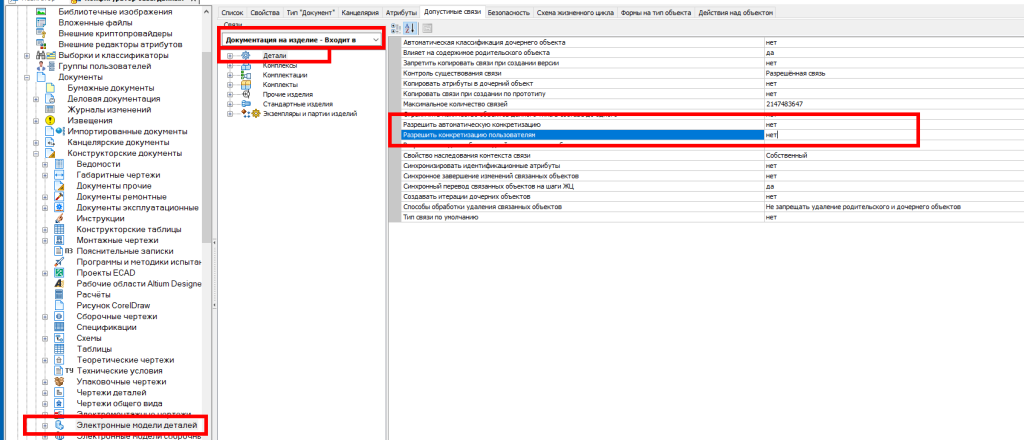
Task: Select the Детали gear icon in links tree
Action: pos(246,55)
